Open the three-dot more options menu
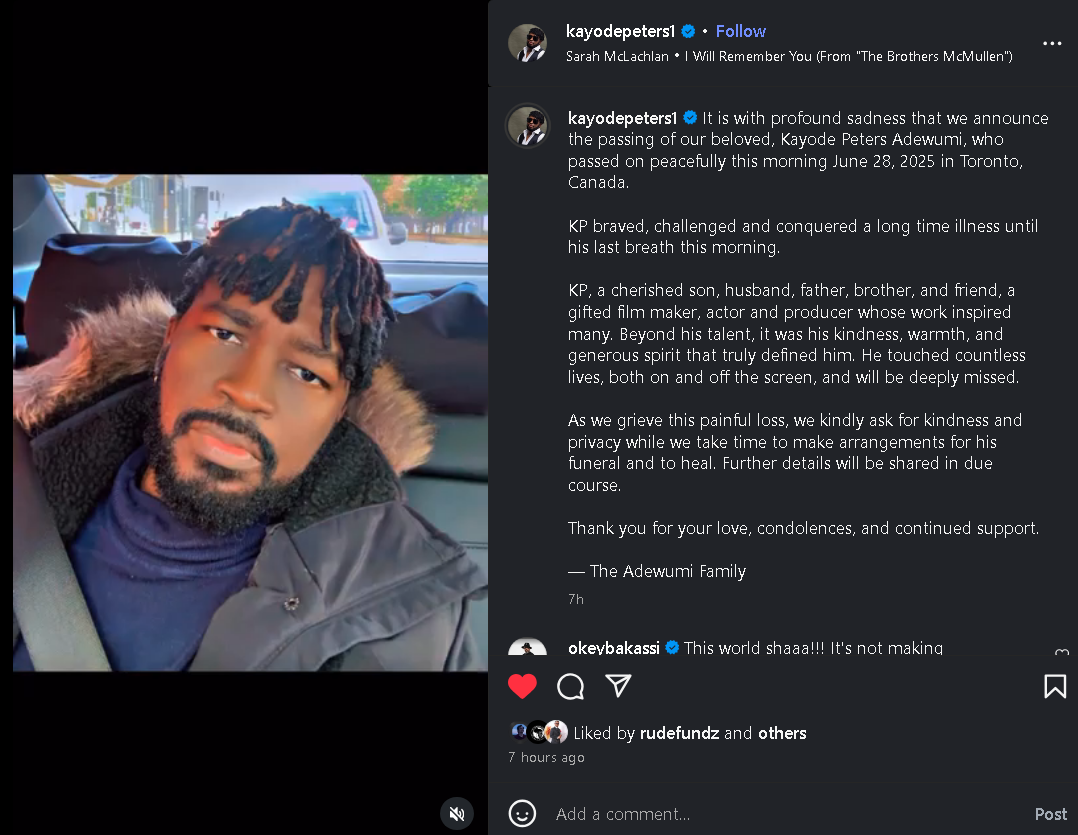Image resolution: width=1078 pixels, height=835 pixels. [1052, 44]
